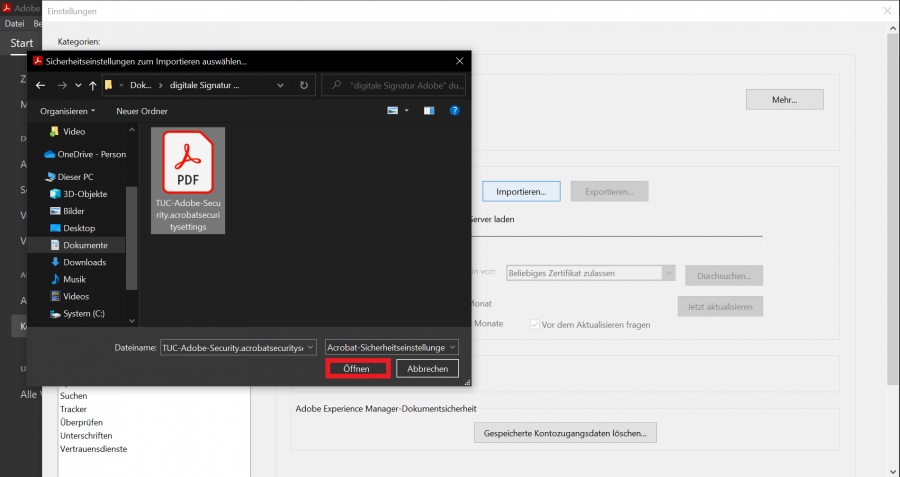This screenshot has height=477, width=900.
Task: Open the Datei menu in Acrobat
Action: pyautogui.click(x=14, y=24)
